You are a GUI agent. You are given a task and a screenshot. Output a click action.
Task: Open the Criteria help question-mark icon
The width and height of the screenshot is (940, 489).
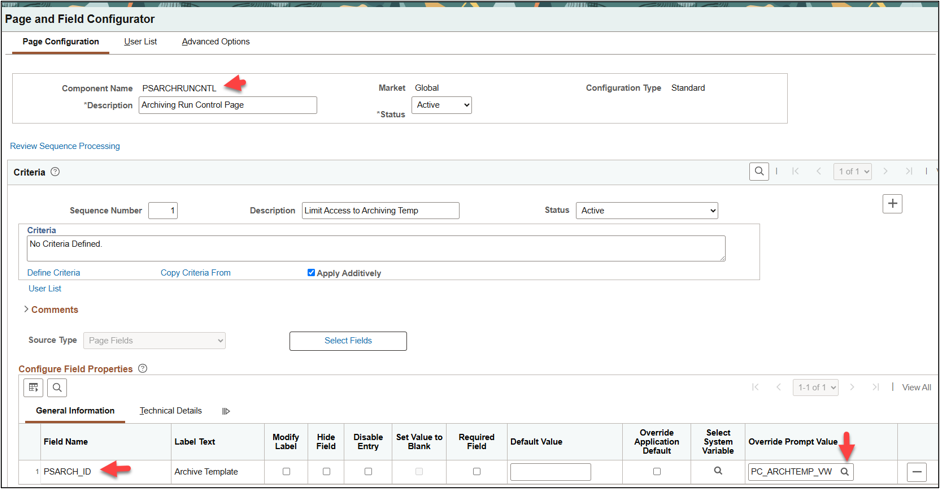[x=55, y=172]
